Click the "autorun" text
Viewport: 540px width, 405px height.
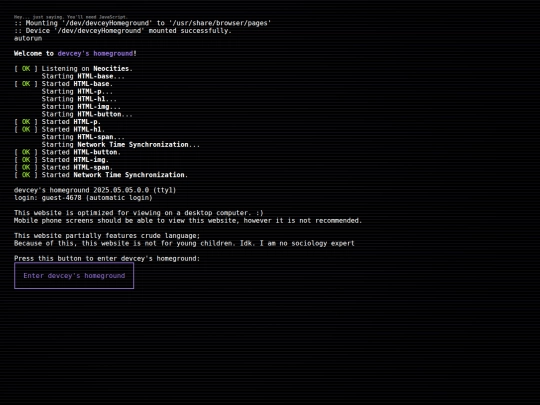[28, 38]
